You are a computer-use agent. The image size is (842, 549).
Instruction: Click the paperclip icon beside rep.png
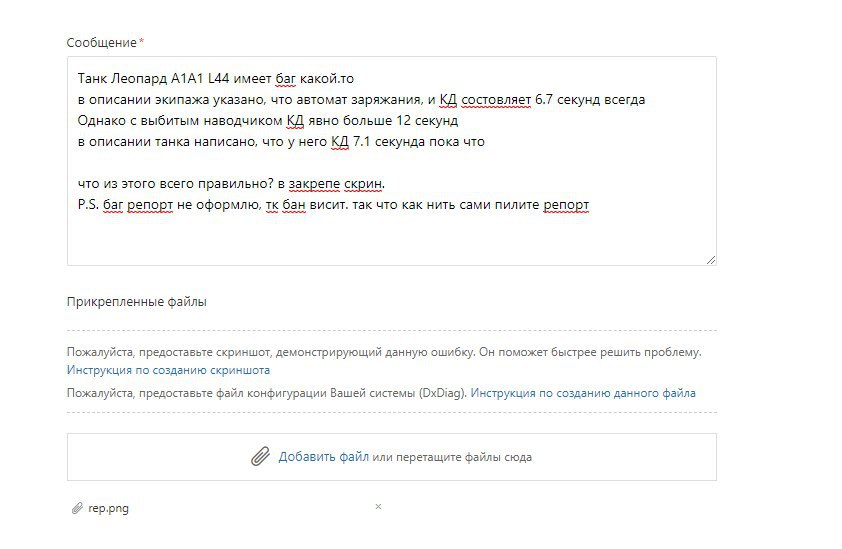click(77, 508)
